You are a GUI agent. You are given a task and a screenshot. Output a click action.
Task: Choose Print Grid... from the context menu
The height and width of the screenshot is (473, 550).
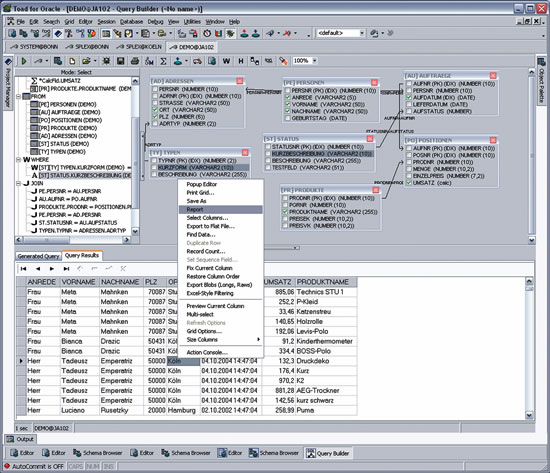(x=221, y=193)
